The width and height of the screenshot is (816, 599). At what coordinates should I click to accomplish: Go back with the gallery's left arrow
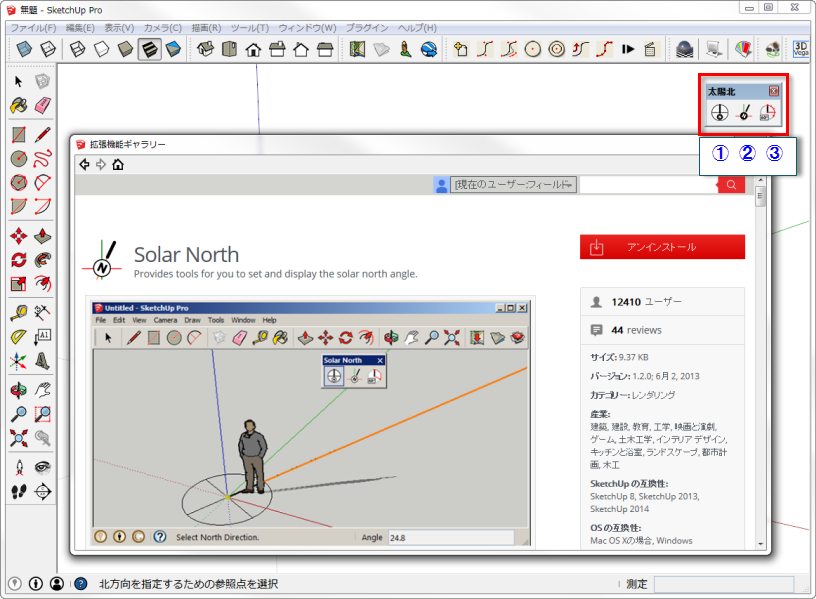(x=84, y=164)
